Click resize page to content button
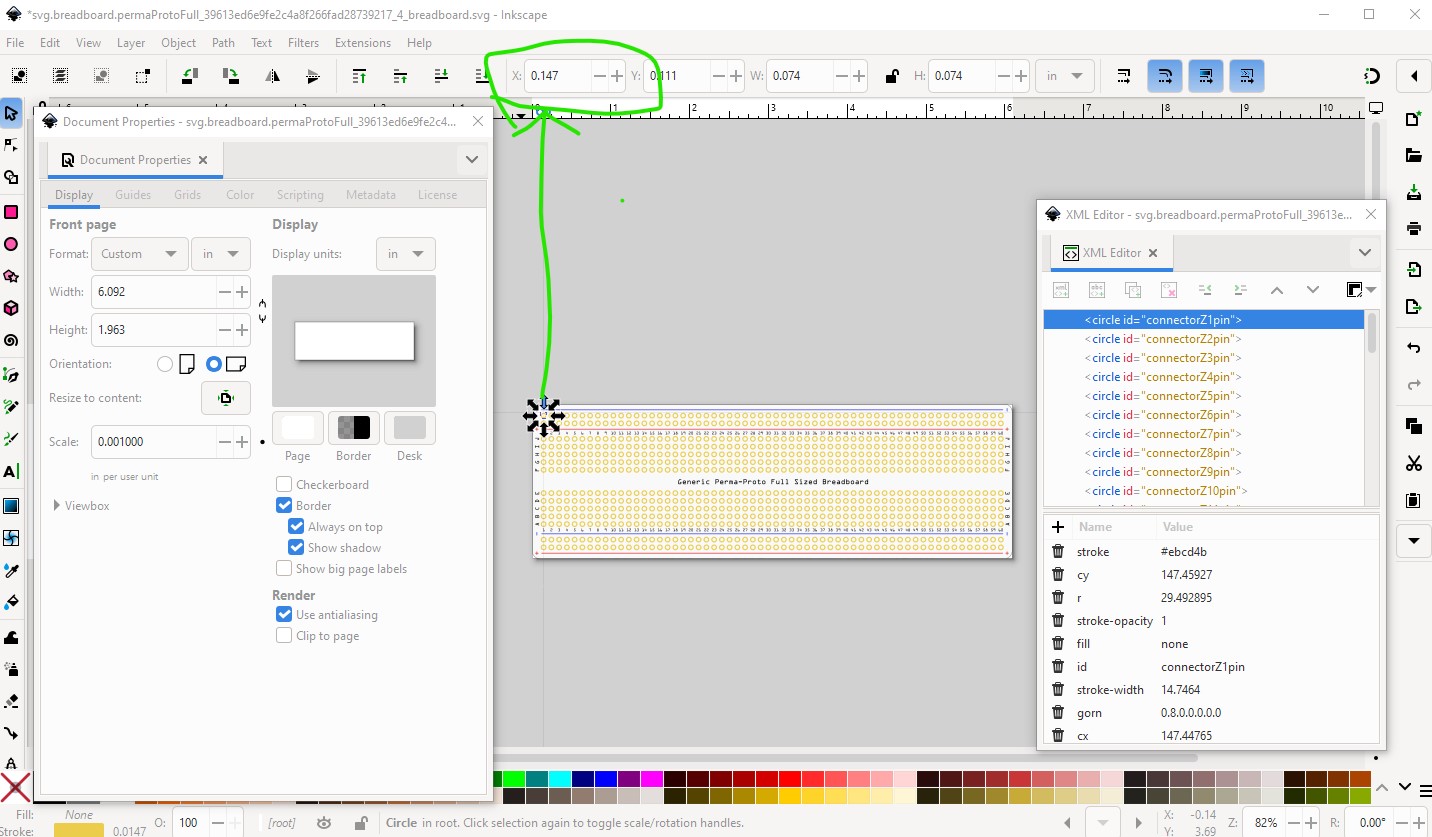Image resolution: width=1432 pixels, height=837 pixels. point(225,398)
